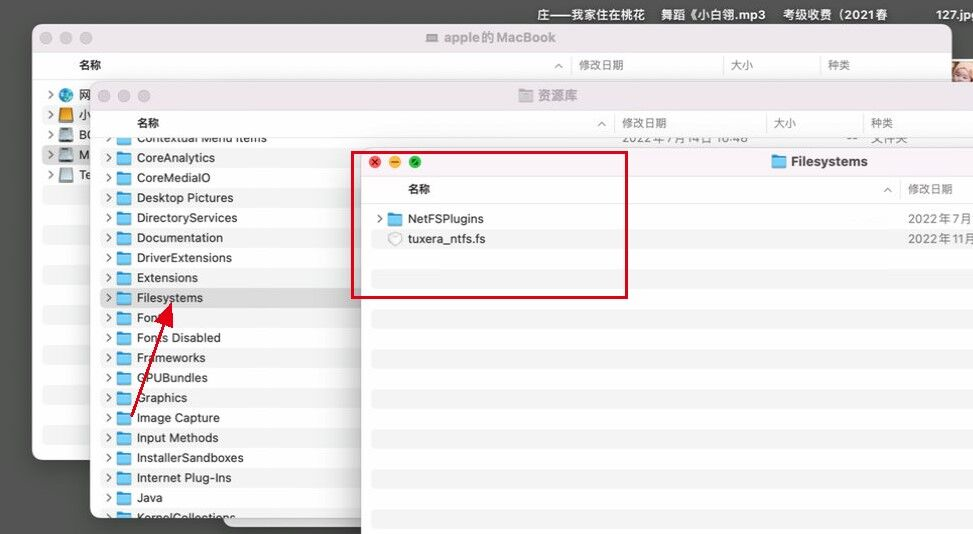
Task: Select the DirectoryServices folder icon
Action: coord(124,218)
